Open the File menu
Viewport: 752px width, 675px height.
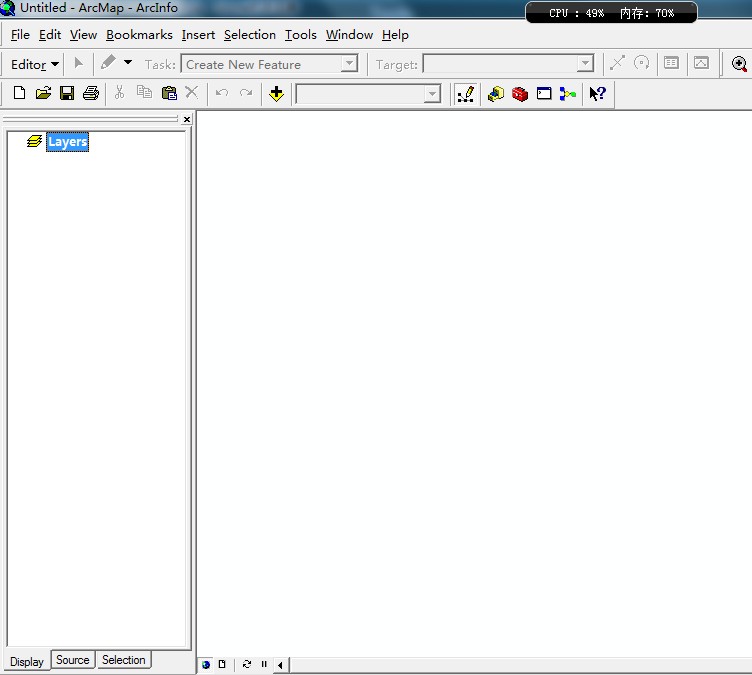pyautogui.click(x=20, y=35)
